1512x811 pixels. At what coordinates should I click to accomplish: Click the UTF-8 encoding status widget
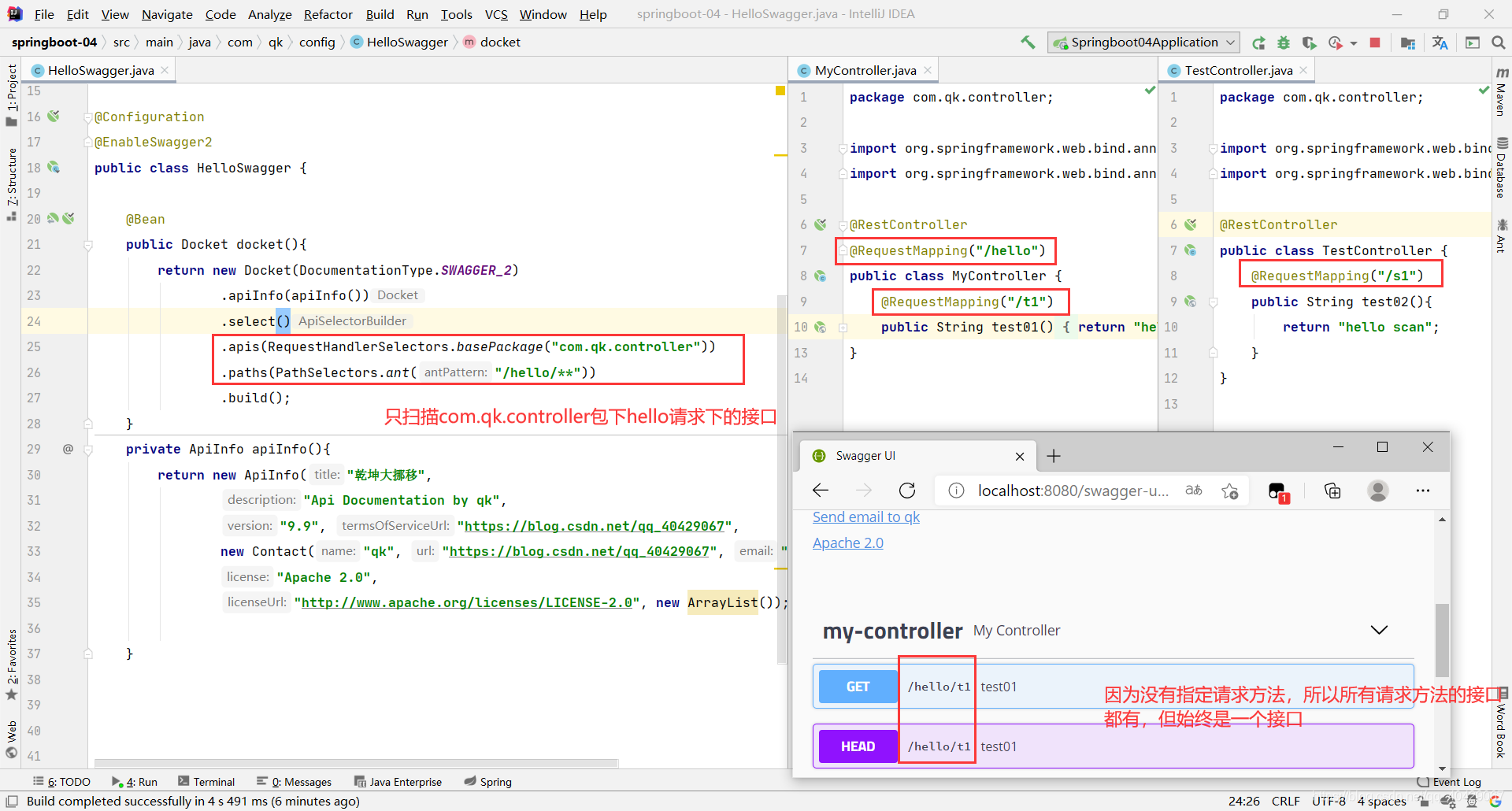click(x=1329, y=801)
